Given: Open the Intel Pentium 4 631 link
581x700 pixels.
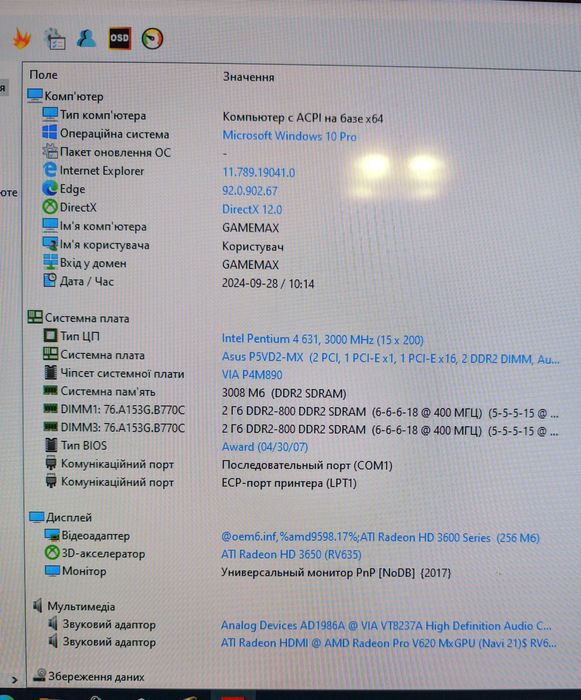Looking at the screenshot, I should pos(322,339).
